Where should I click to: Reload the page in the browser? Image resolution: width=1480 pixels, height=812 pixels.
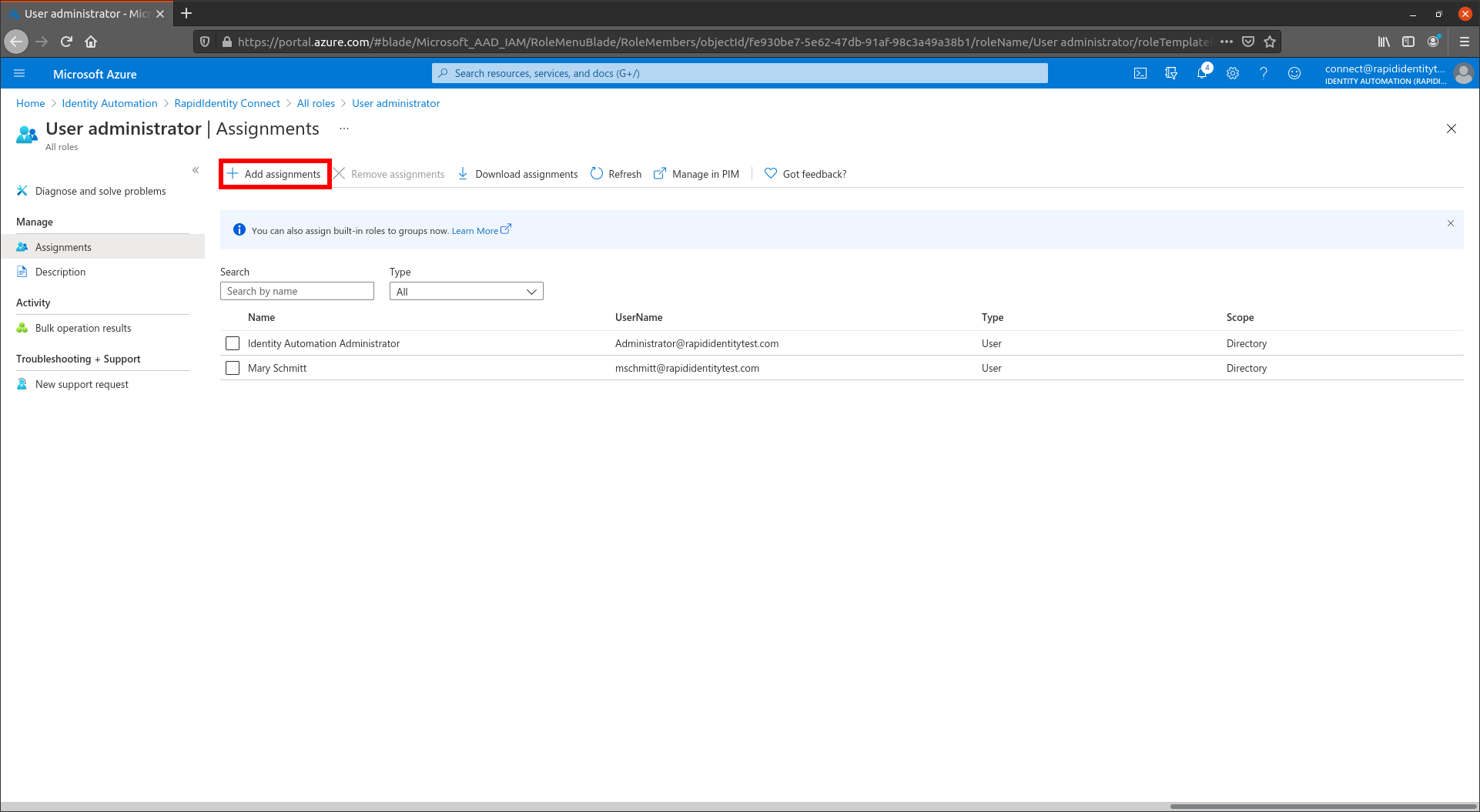click(67, 42)
